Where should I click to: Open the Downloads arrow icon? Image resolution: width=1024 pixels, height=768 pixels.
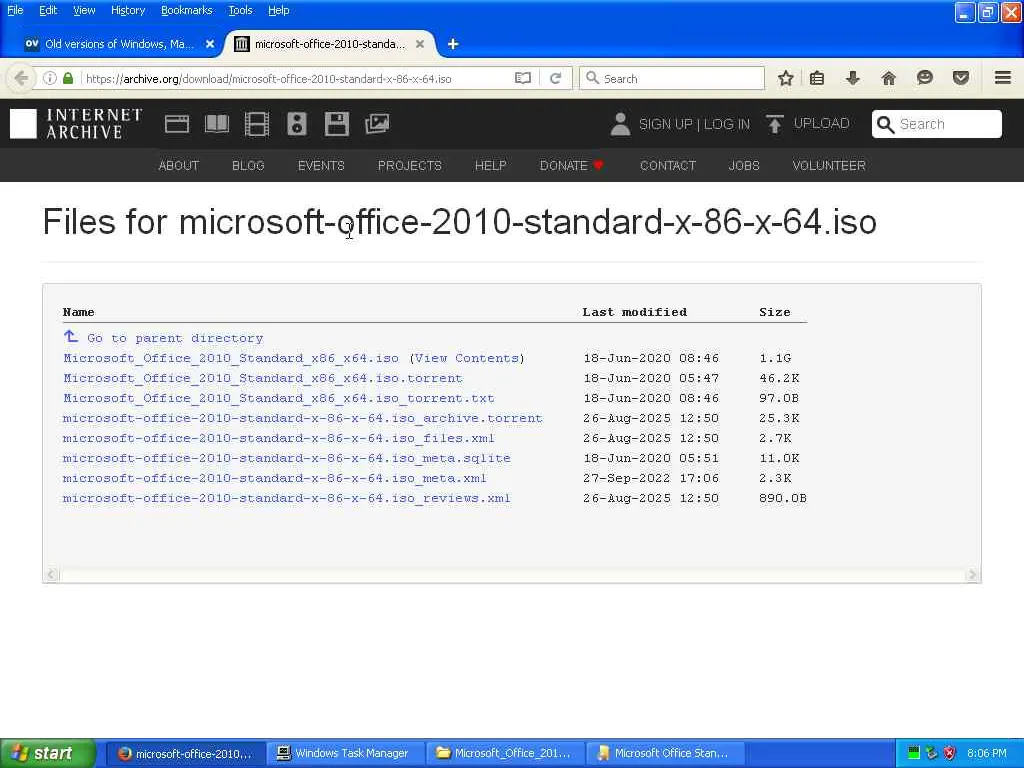pyautogui.click(x=852, y=78)
